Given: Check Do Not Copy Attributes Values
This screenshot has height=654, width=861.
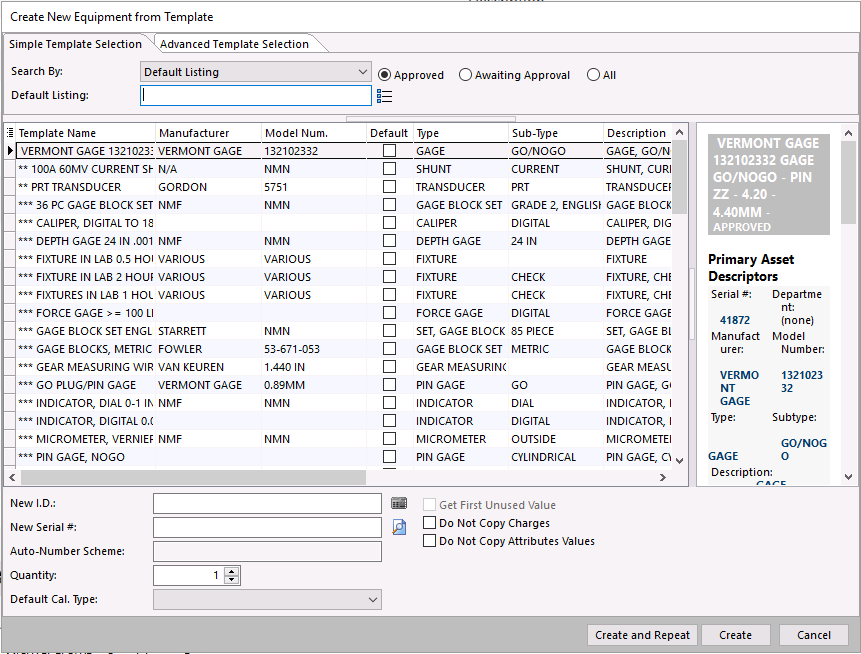Looking at the screenshot, I should click(x=430, y=541).
